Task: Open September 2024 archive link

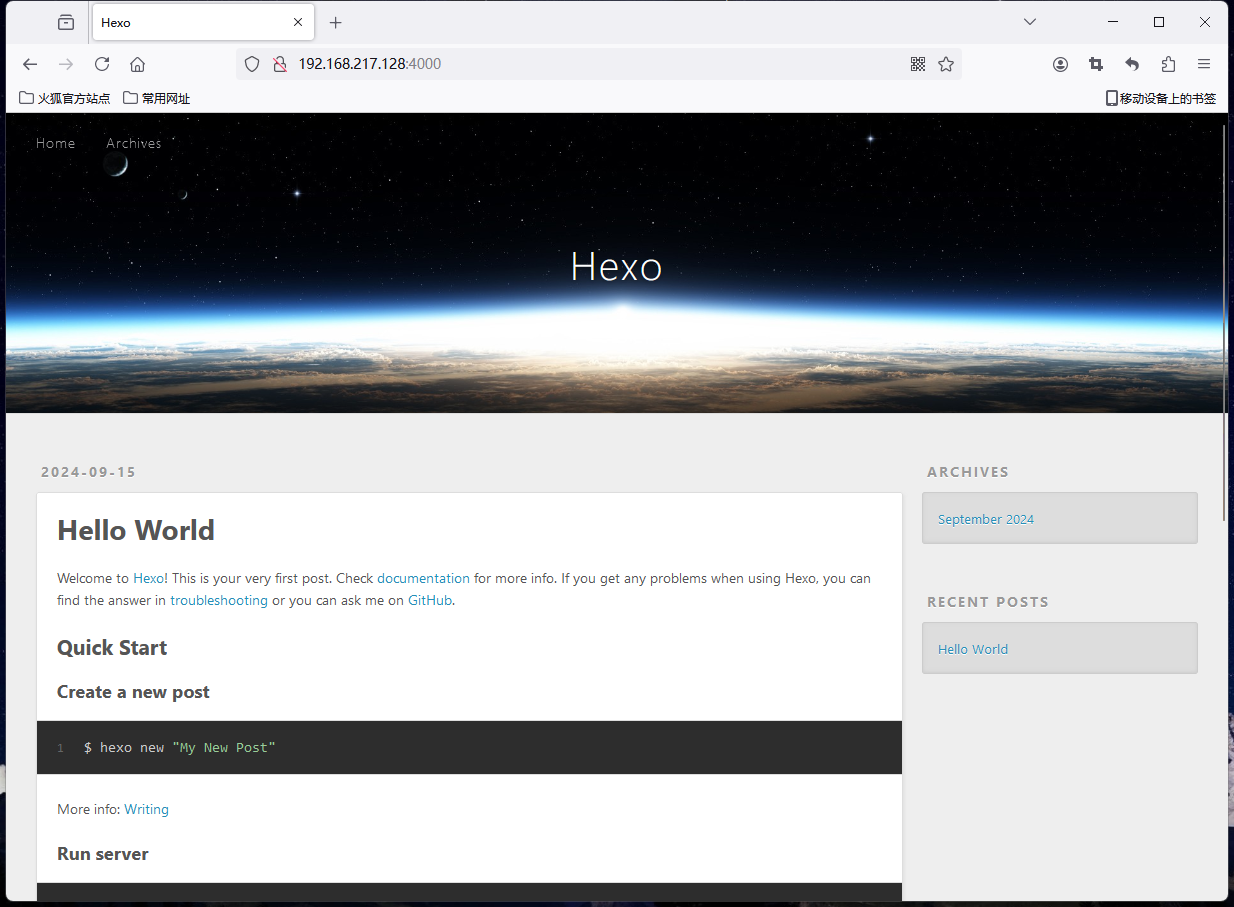Action: click(986, 519)
